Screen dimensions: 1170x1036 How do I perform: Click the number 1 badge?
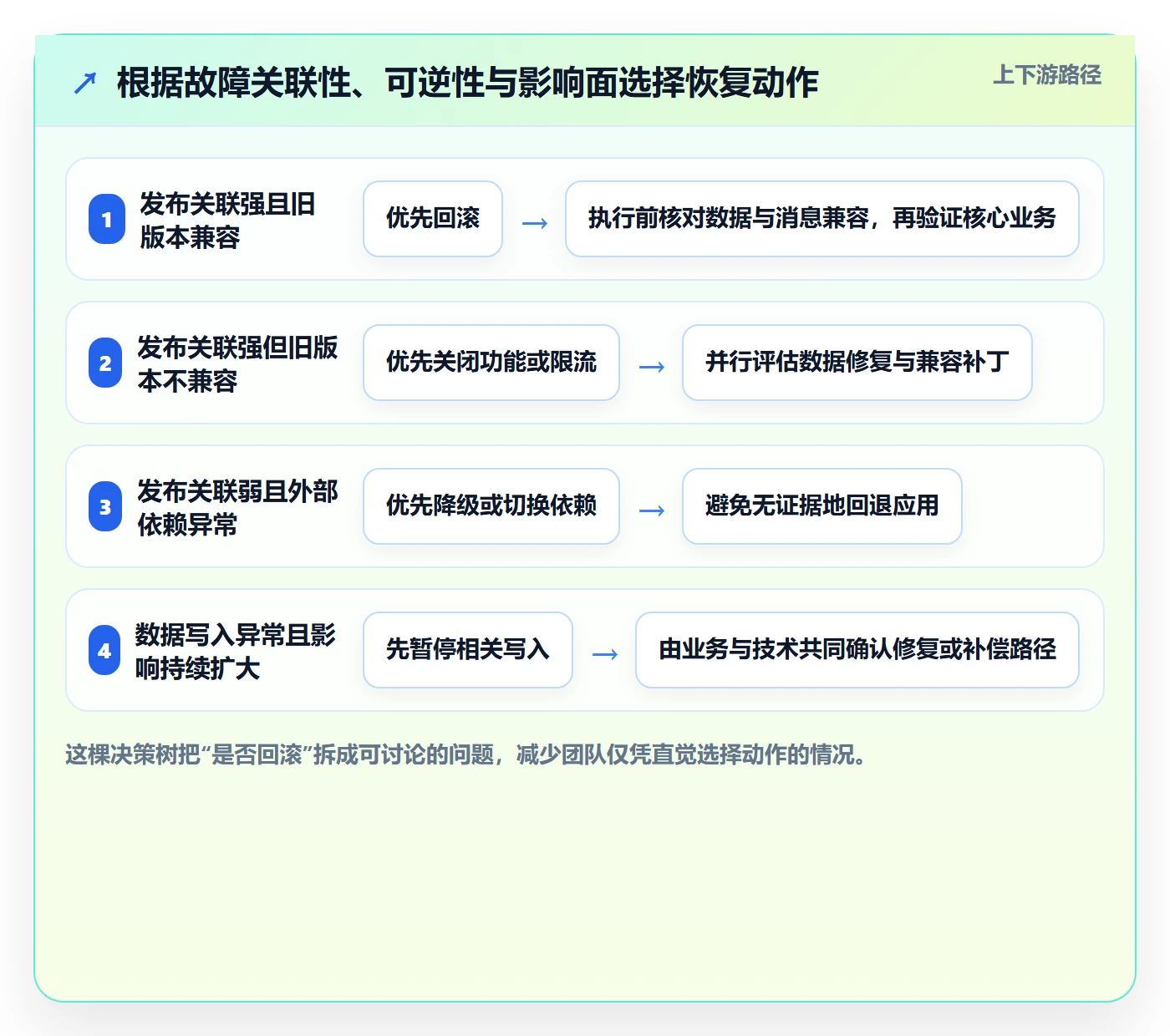coord(106,219)
